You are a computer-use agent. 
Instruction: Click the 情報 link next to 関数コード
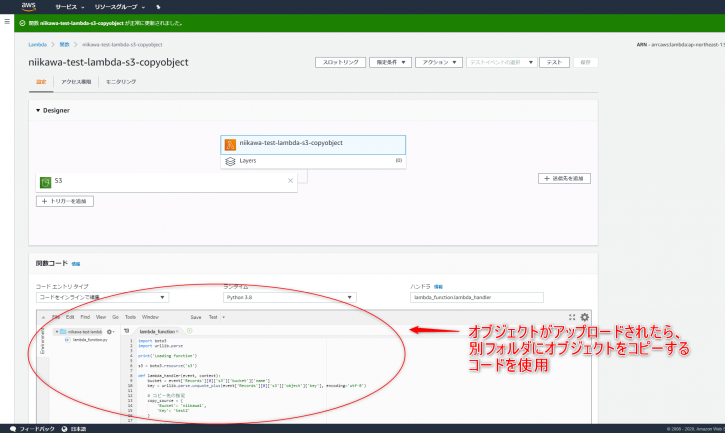pos(76,264)
